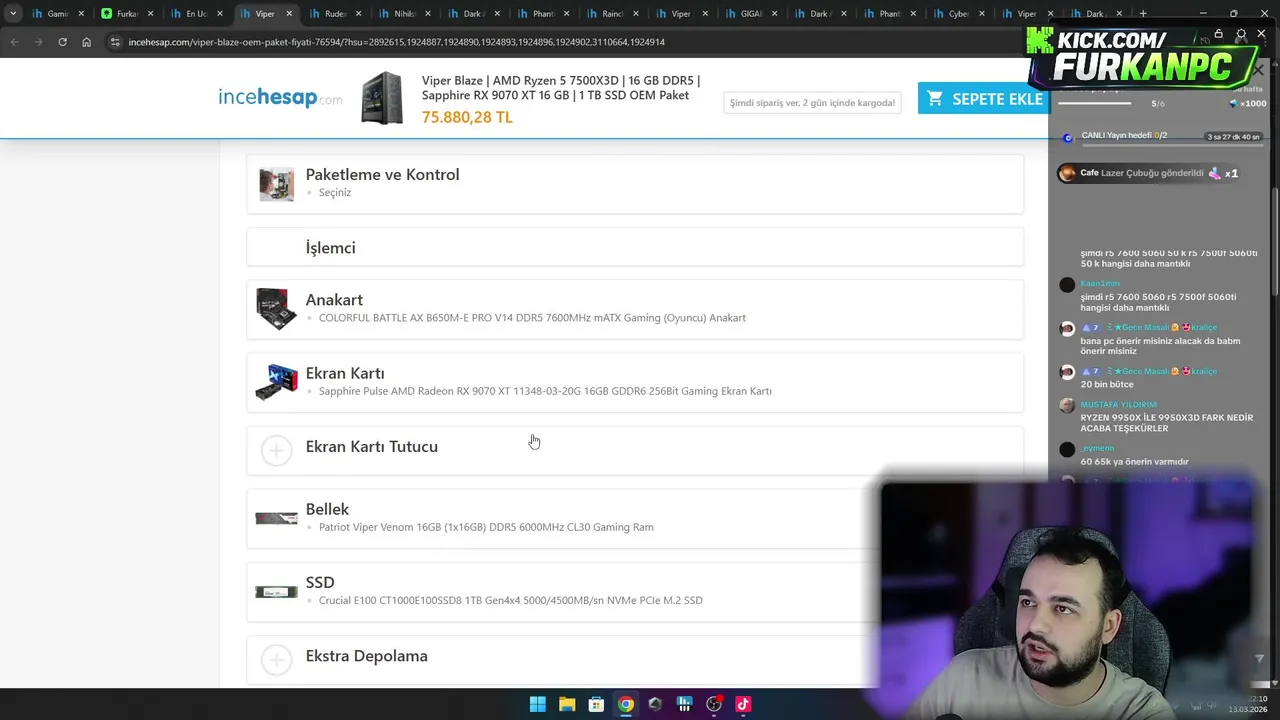Click Crucial E100 1TB SSD description text

pos(510,600)
